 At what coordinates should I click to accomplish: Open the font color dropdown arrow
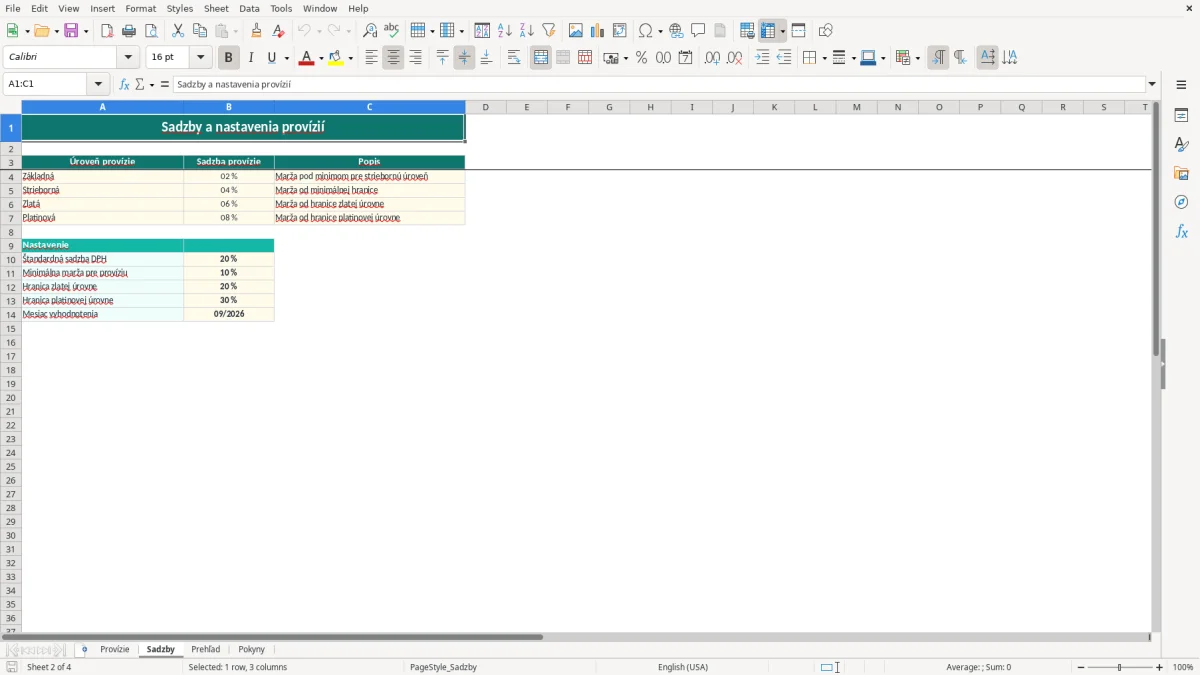click(x=320, y=58)
